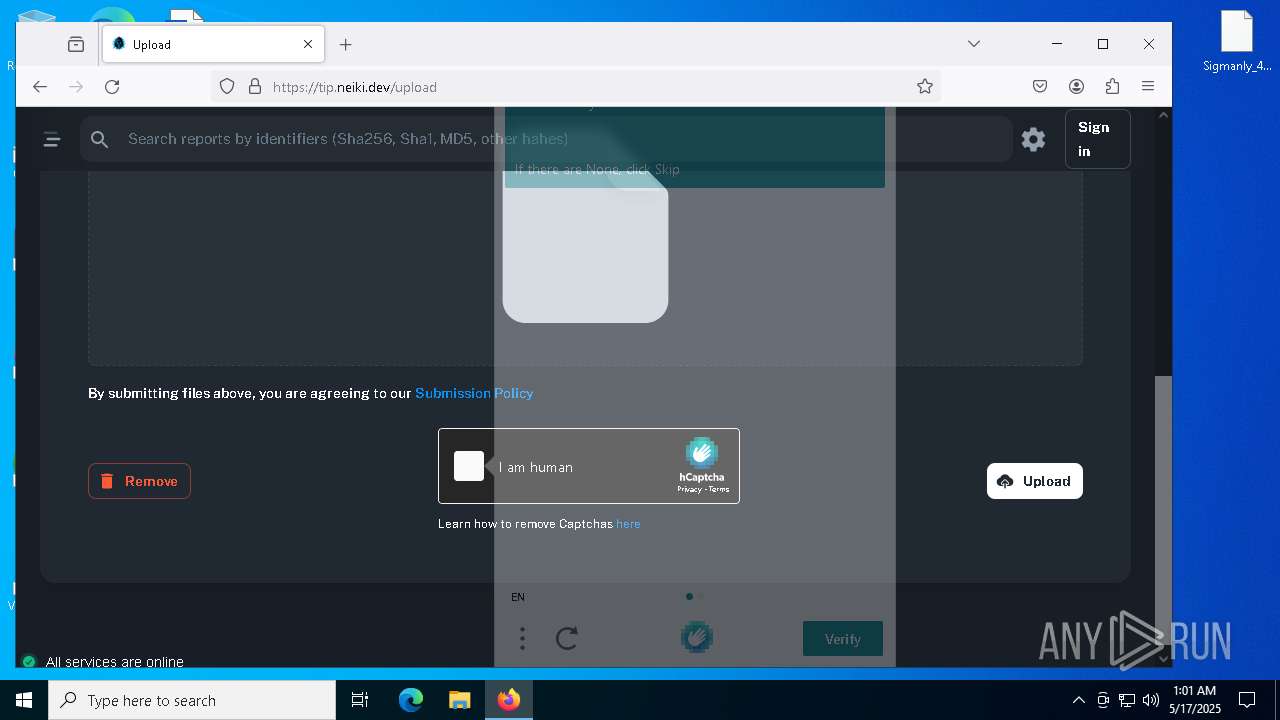
Task: Click the search magnifier icon
Action: [x=100, y=140]
